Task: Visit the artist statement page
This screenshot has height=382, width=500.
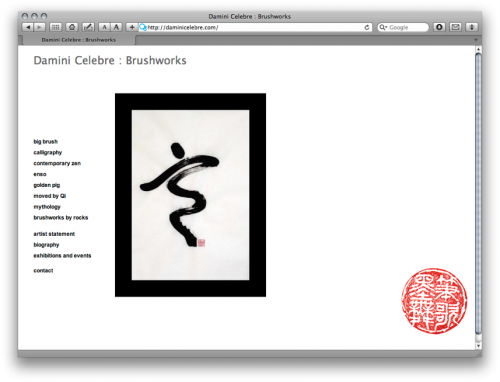Action: coord(54,234)
